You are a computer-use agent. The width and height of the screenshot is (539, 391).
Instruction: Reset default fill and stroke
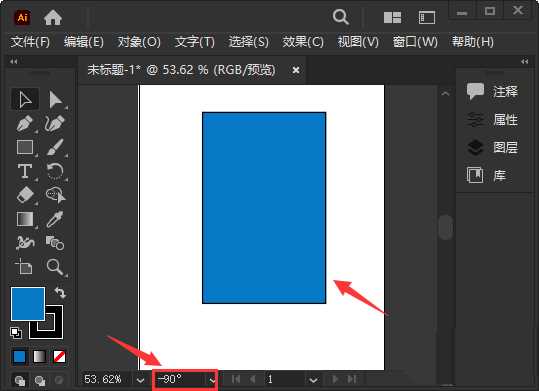[16, 333]
